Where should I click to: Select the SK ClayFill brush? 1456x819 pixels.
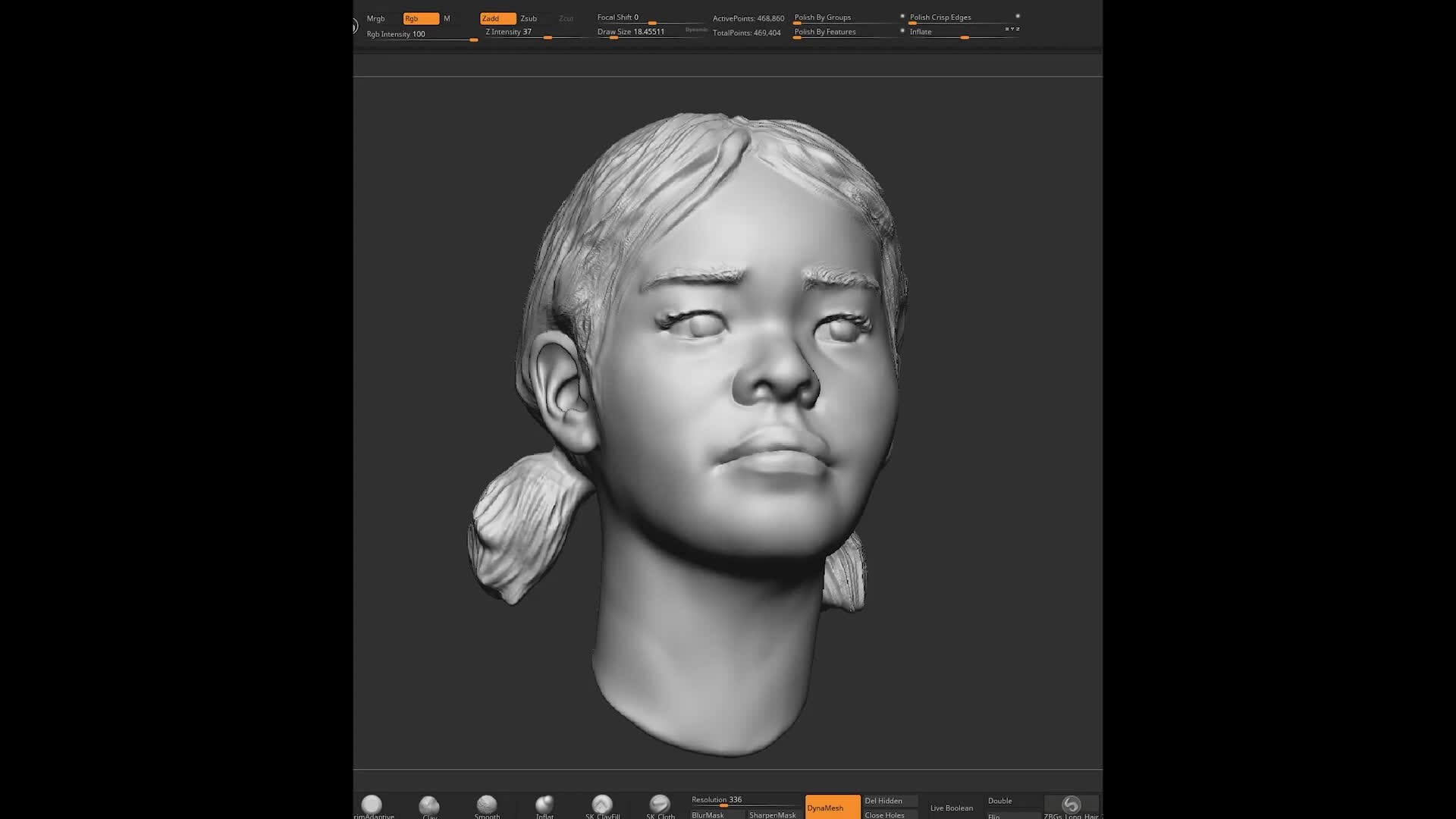coord(601,806)
